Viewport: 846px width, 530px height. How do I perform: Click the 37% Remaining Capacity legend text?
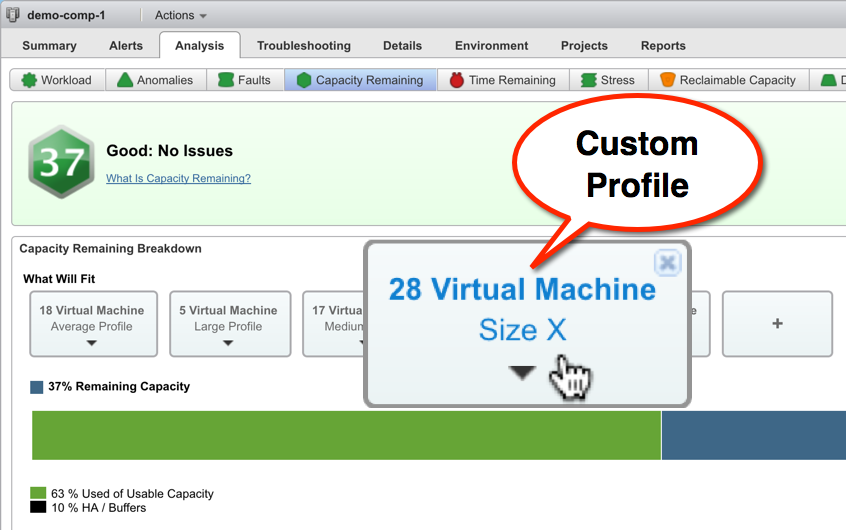(119, 386)
